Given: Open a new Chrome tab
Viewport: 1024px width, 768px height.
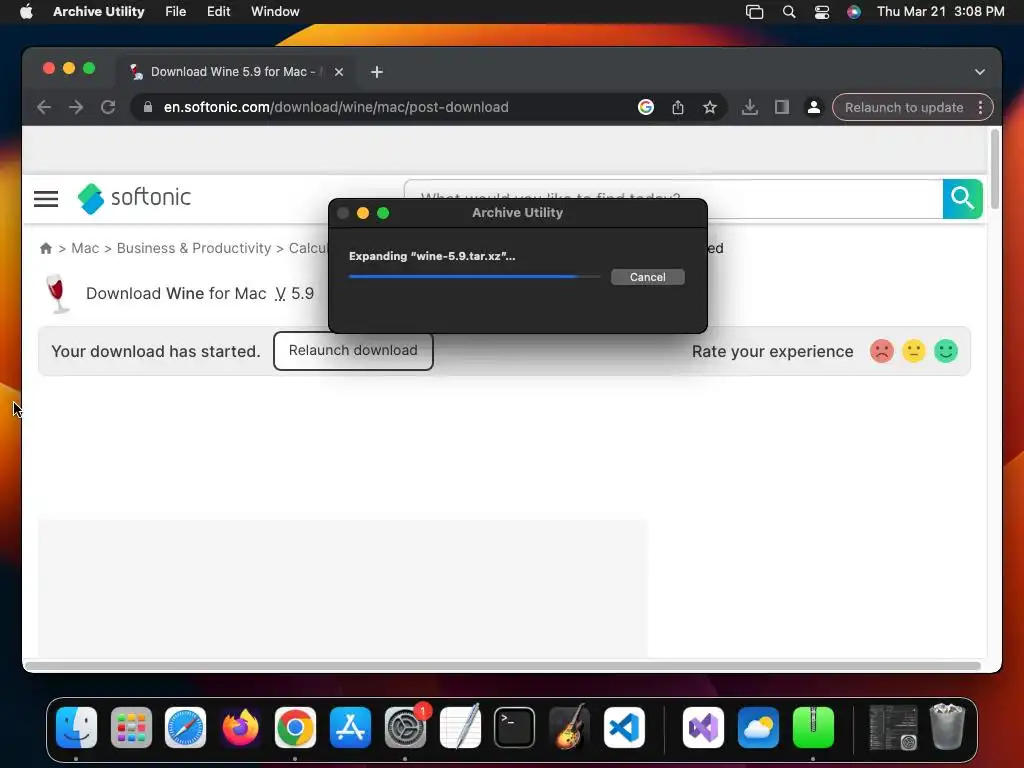Looking at the screenshot, I should (377, 72).
